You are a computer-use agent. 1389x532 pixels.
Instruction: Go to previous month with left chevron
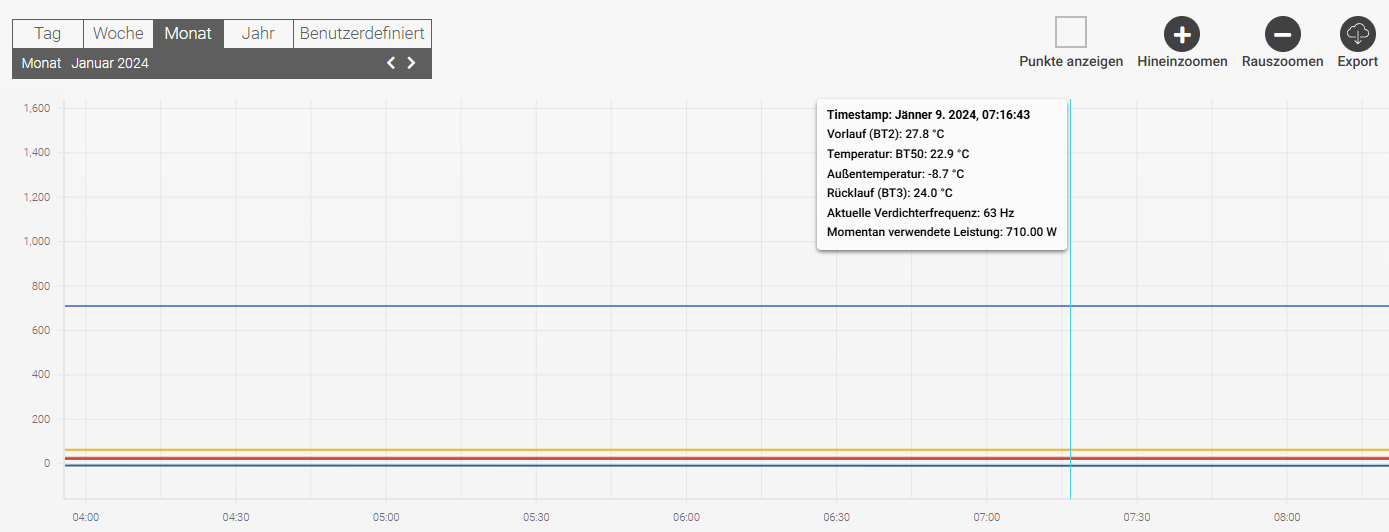click(x=391, y=63)
